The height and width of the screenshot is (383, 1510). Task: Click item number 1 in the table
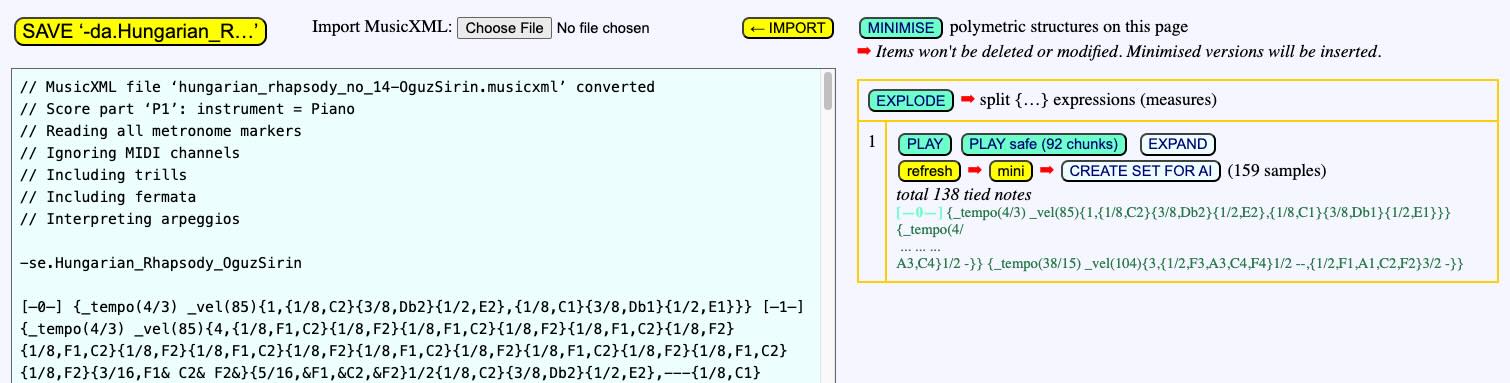pyautogui.click(x=872, y=142)
